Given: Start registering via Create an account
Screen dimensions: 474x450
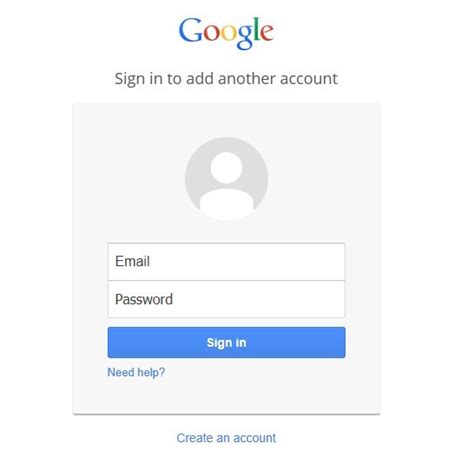Looking at the screenshot, I should (226, 438).
